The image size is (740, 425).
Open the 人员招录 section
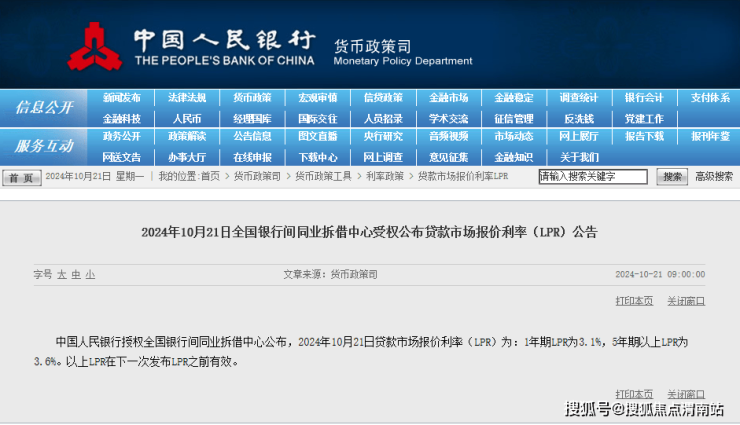pos(383,119)
